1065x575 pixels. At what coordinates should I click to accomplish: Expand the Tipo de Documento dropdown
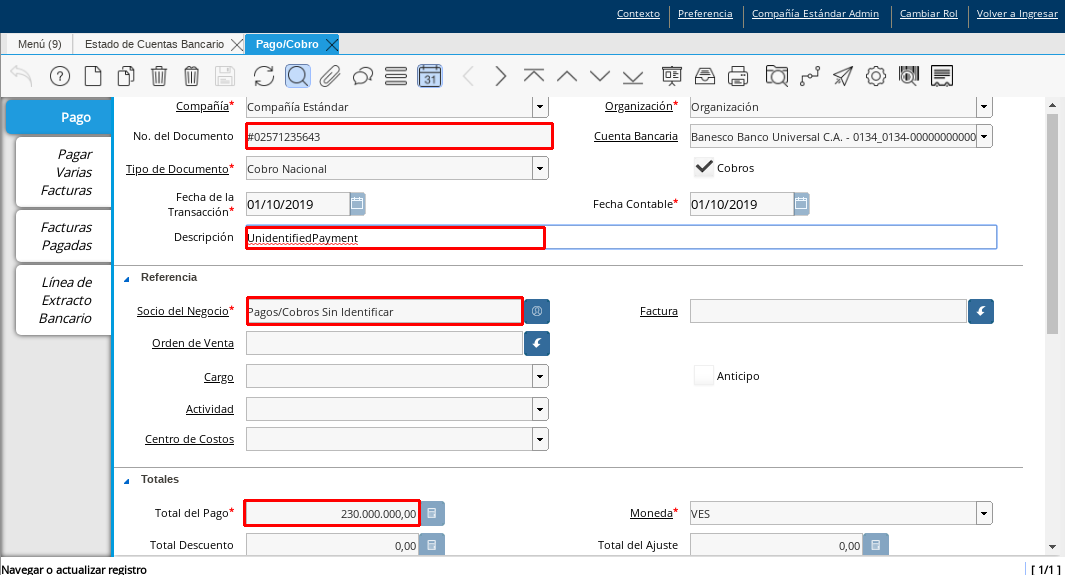[540, 169]
